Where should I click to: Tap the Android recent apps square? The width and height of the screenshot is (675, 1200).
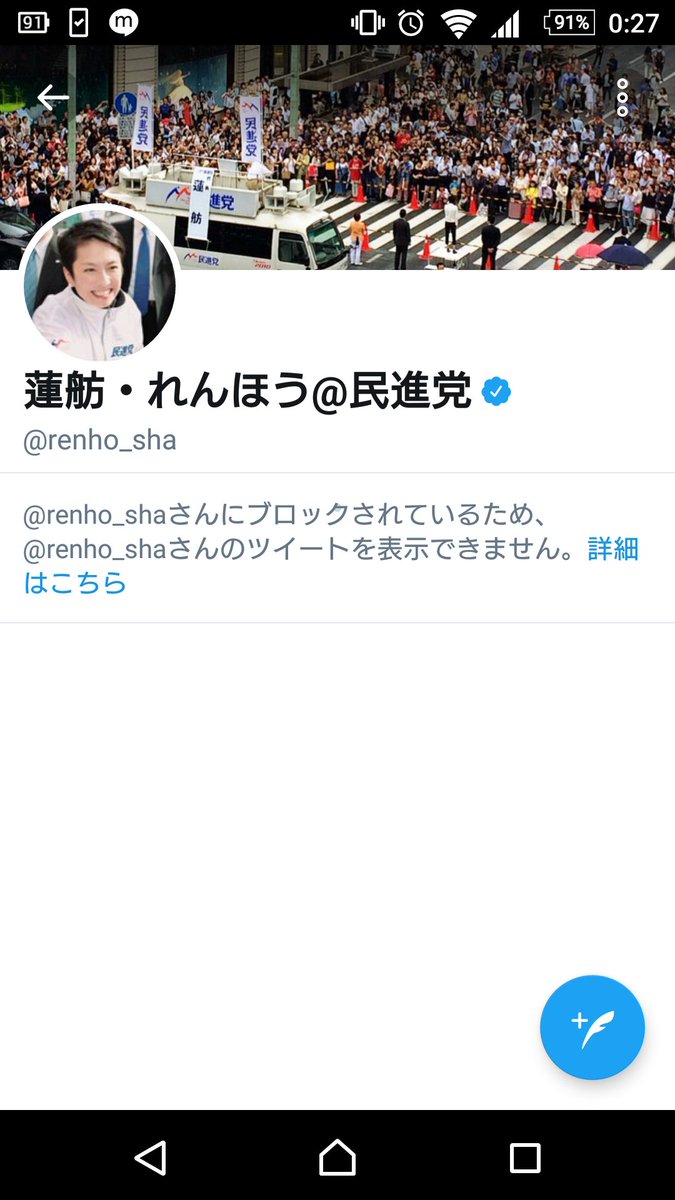(525, 1157)
